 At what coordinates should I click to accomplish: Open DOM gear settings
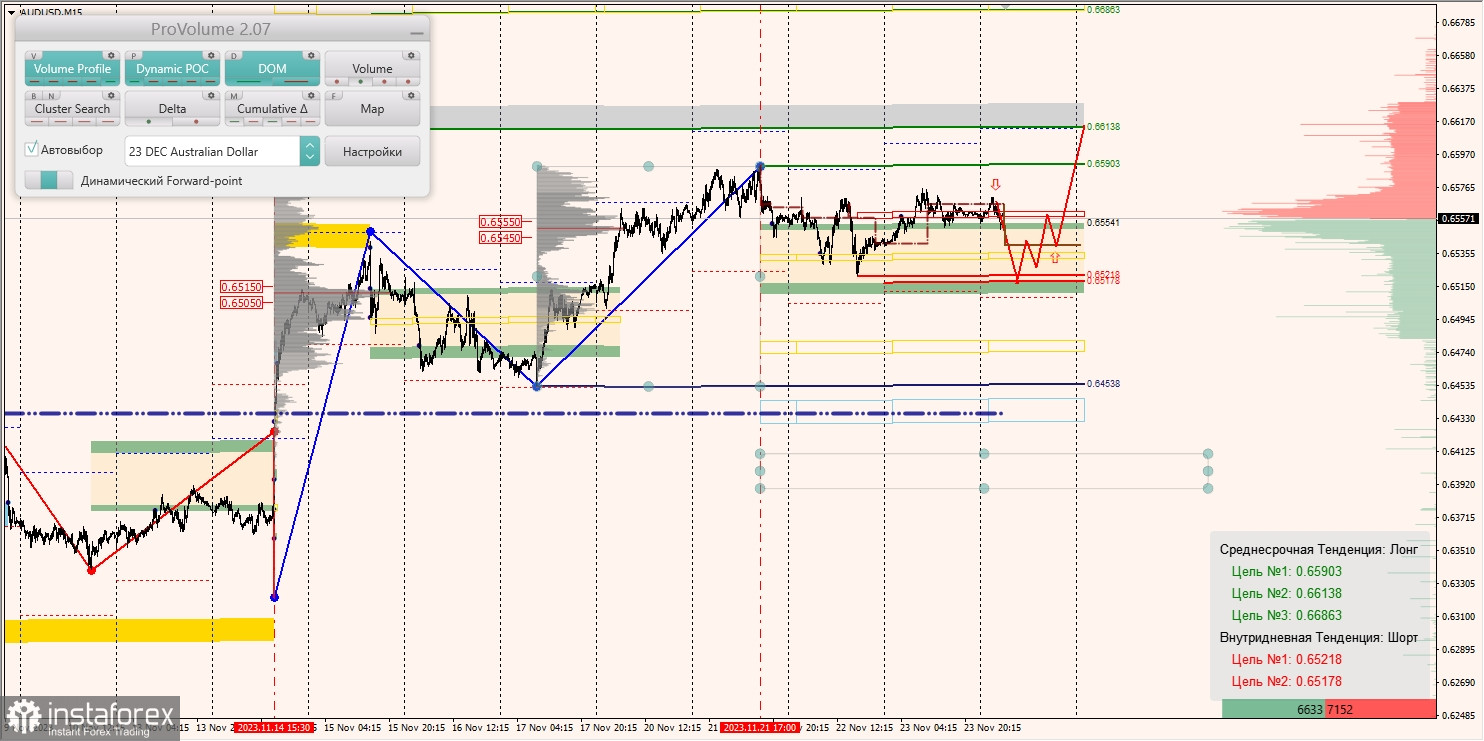pyautogui.click(x=311, y=56)
